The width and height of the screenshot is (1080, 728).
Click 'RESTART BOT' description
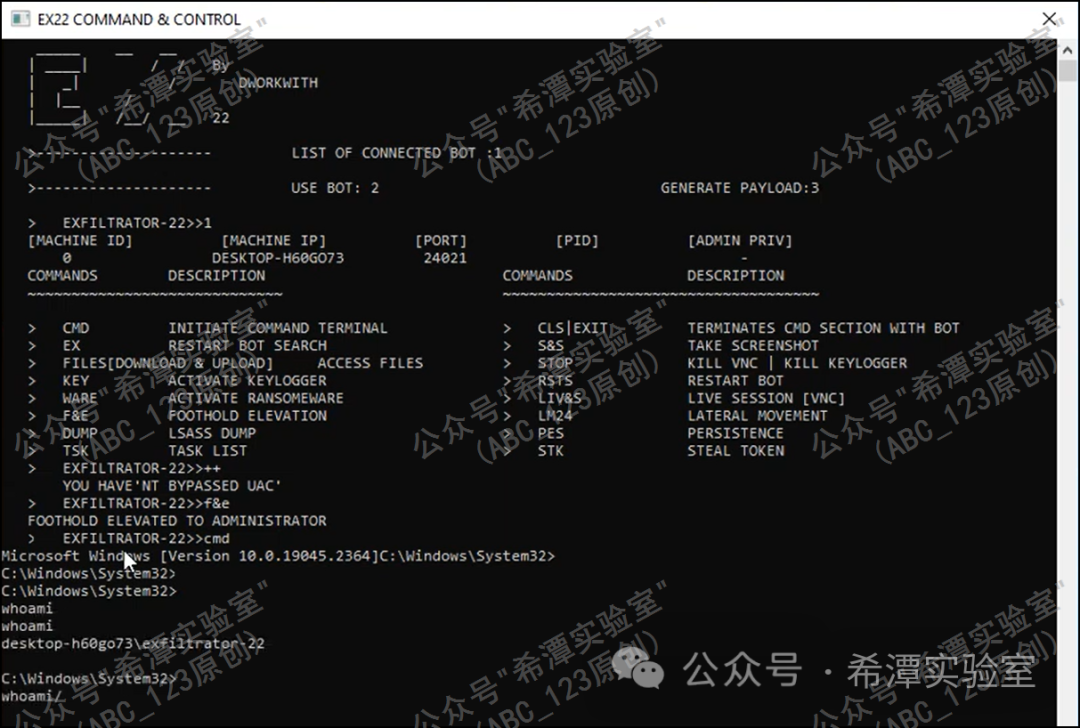click(x=735, y=381)
